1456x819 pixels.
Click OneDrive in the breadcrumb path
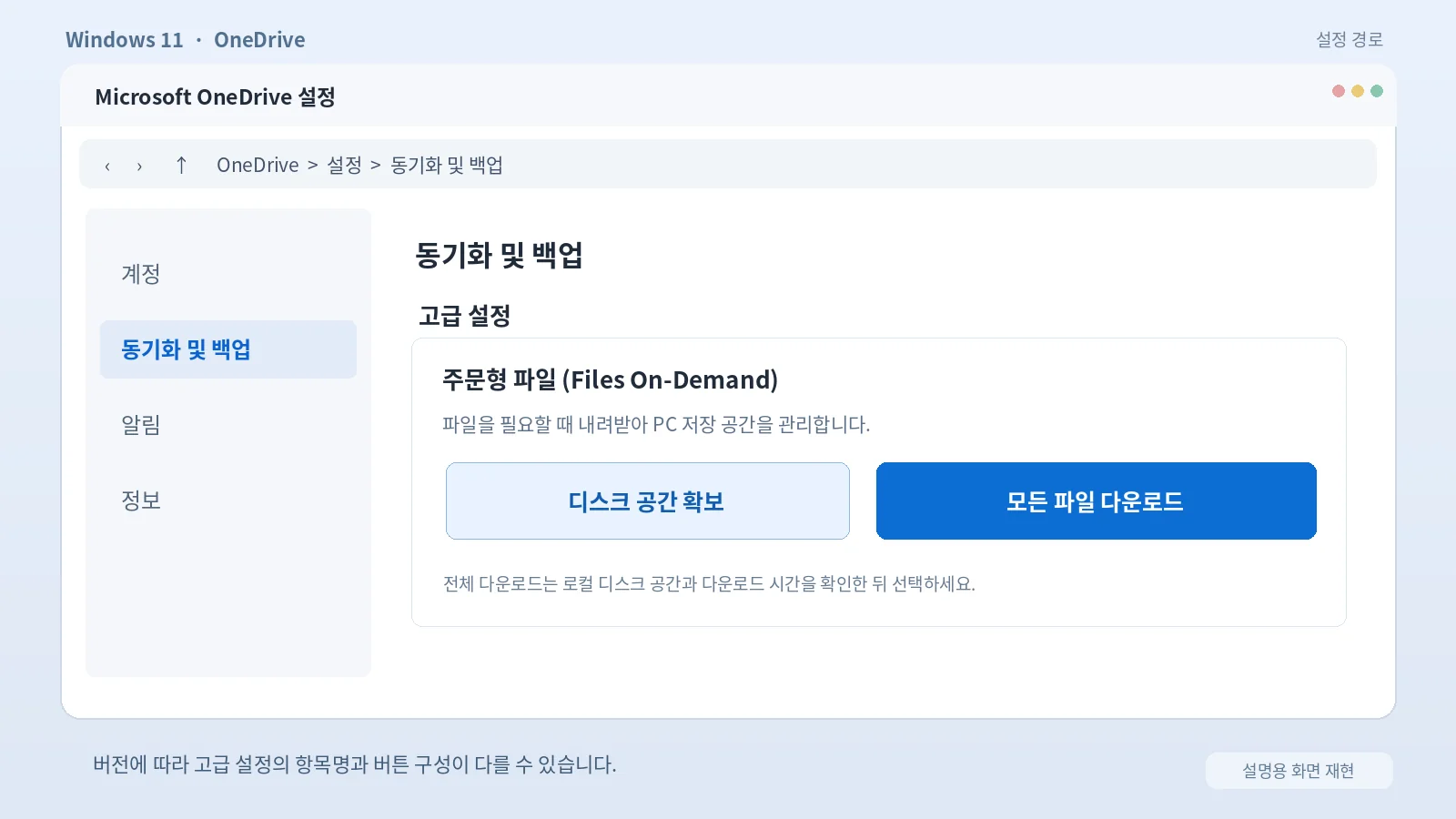point(258,165)
